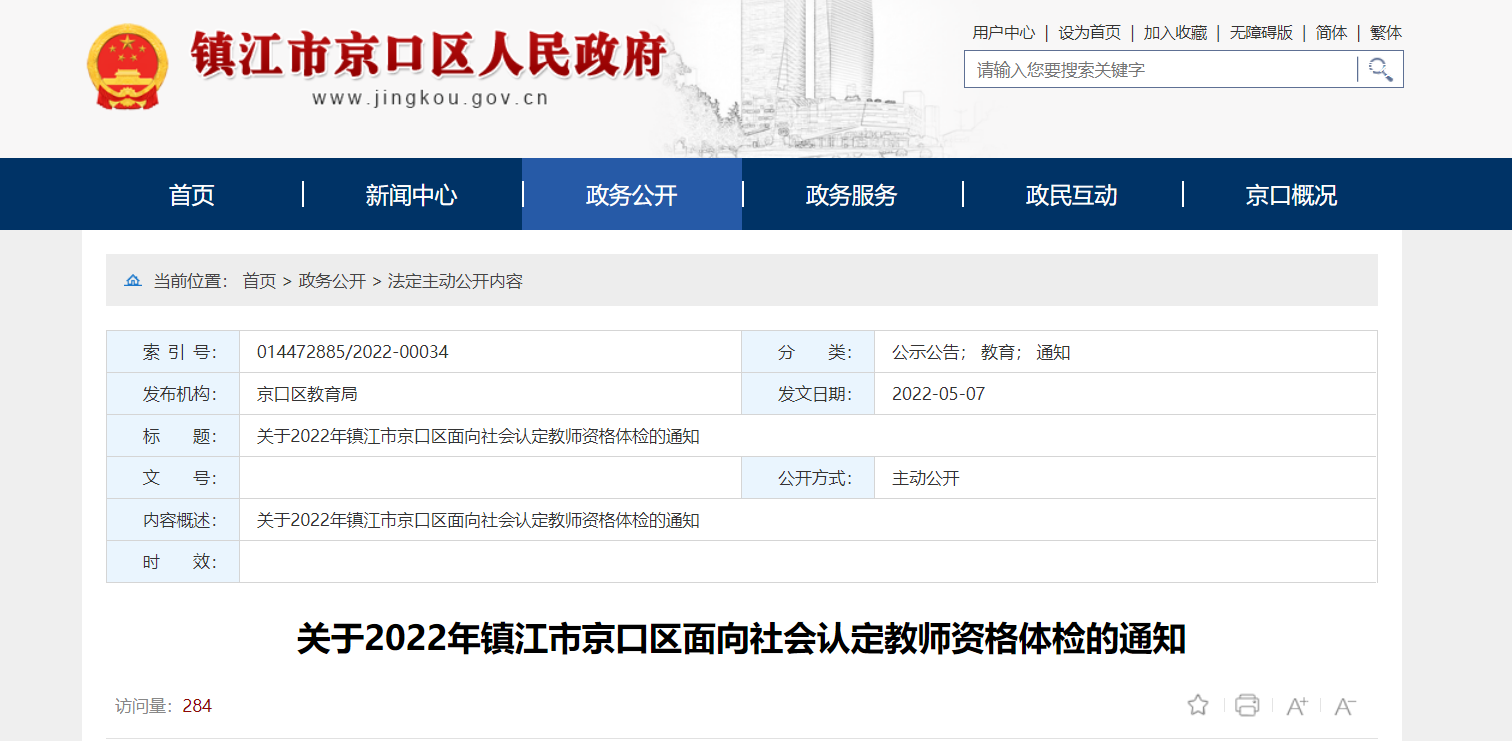Click the home icon in breadcrumb
The image size is (1512, 741).
[x=133, y=281]
